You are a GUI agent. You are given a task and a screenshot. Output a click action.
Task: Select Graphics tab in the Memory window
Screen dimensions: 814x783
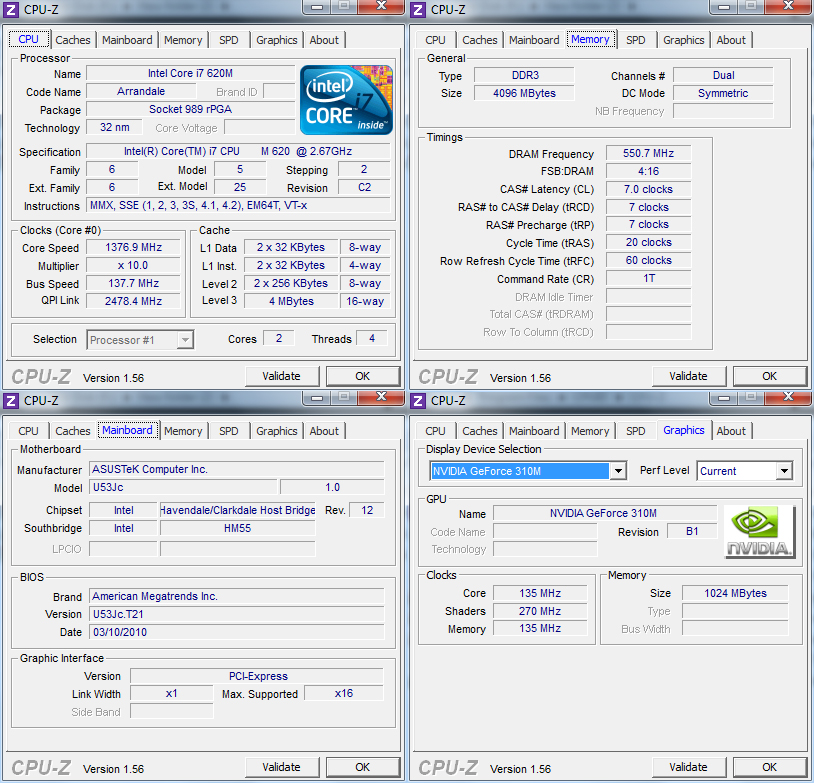click(684, 40)
